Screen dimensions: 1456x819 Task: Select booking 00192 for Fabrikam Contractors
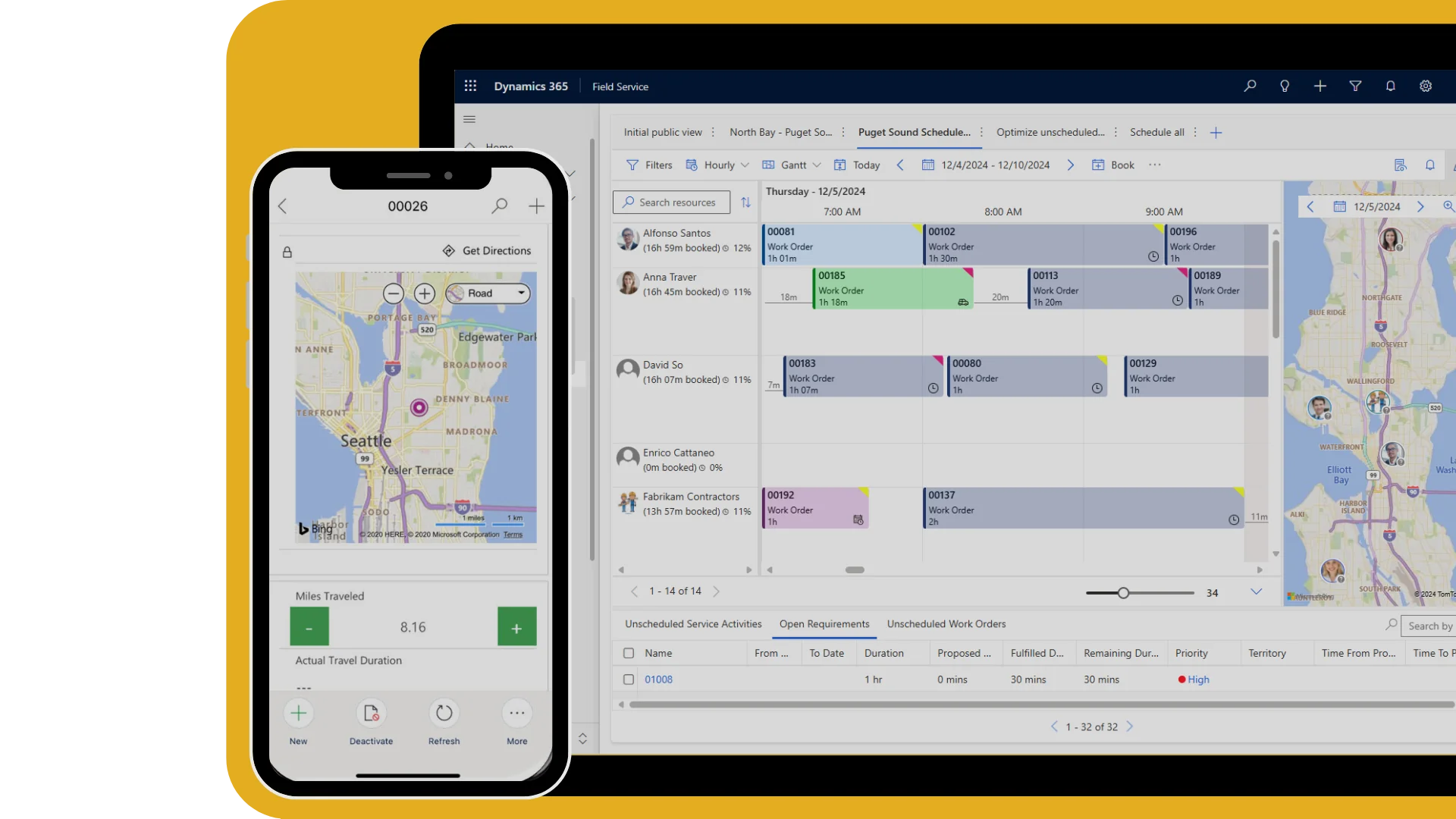[x=815, y=508]
